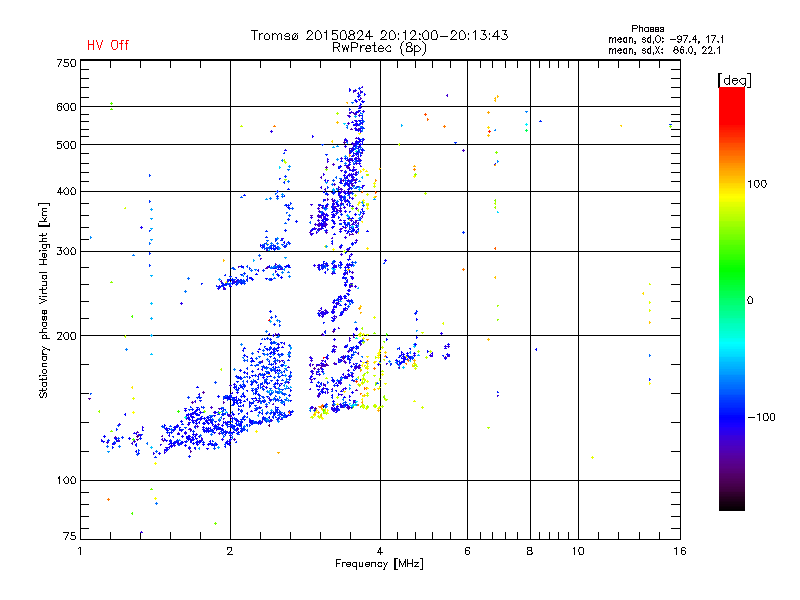
Task: Click the "6" MHz frequency tick label
Action: [467, 551]
